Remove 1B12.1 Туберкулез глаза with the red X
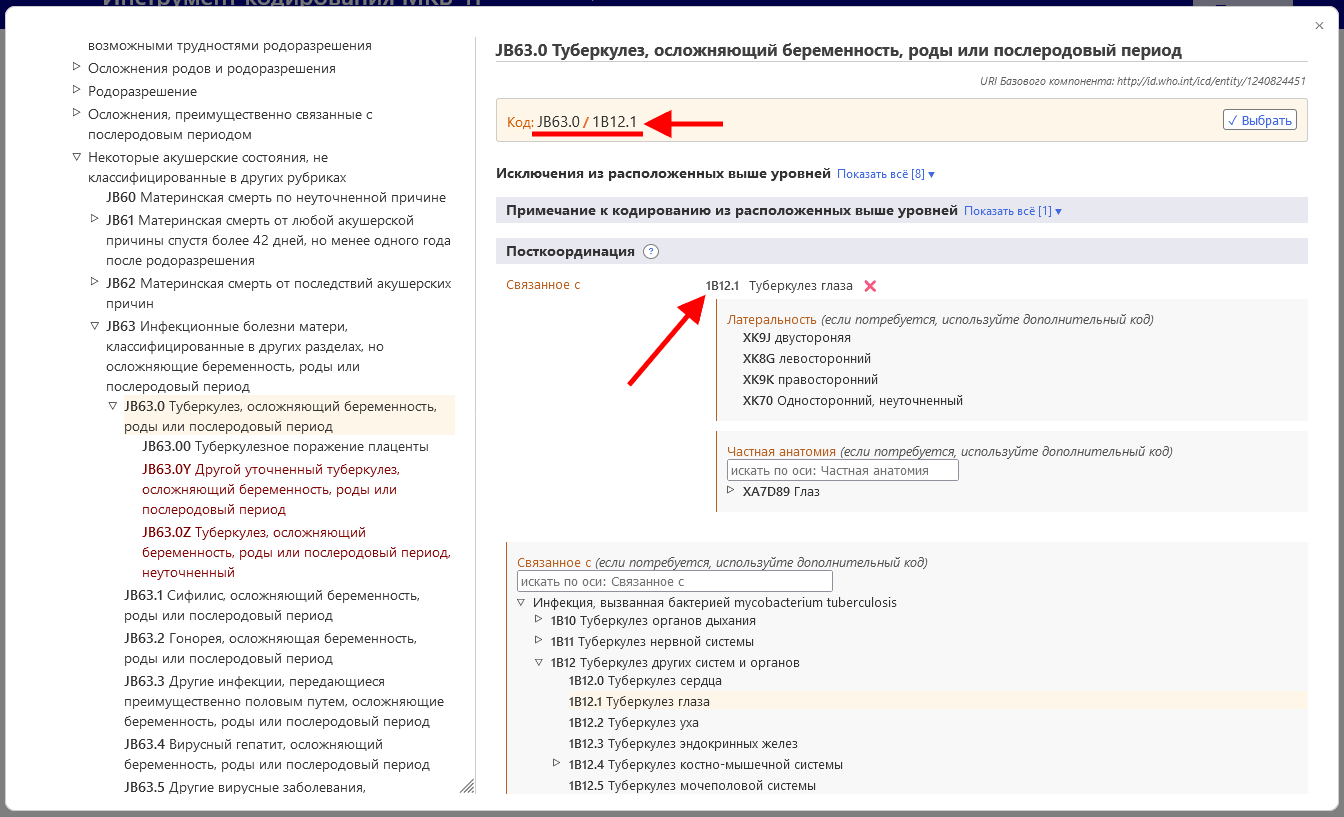 (870, 286)
